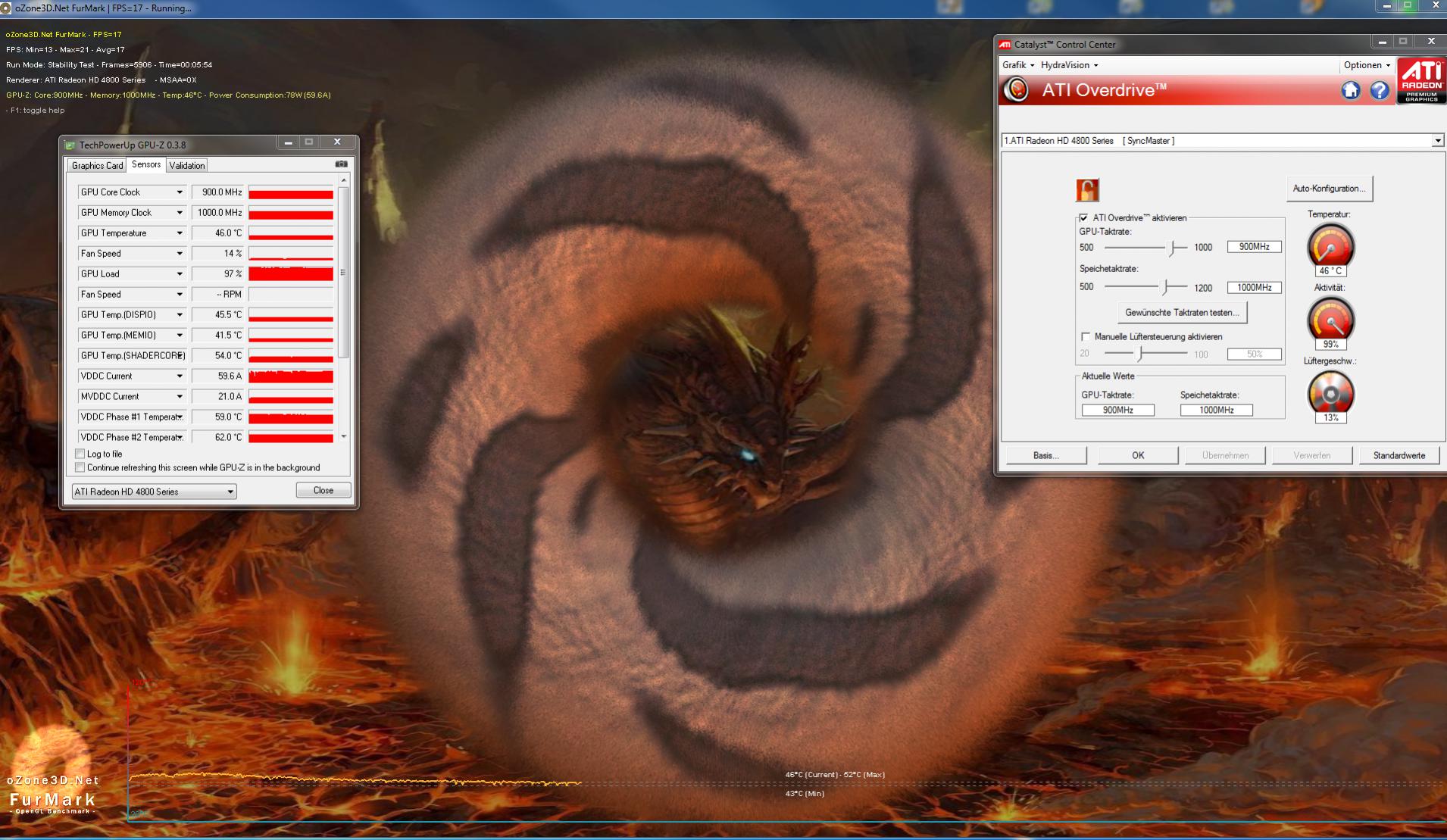The image size is (1447, 840).
Task: Click the GPU Load 97 % value
Action: [218, 274]
